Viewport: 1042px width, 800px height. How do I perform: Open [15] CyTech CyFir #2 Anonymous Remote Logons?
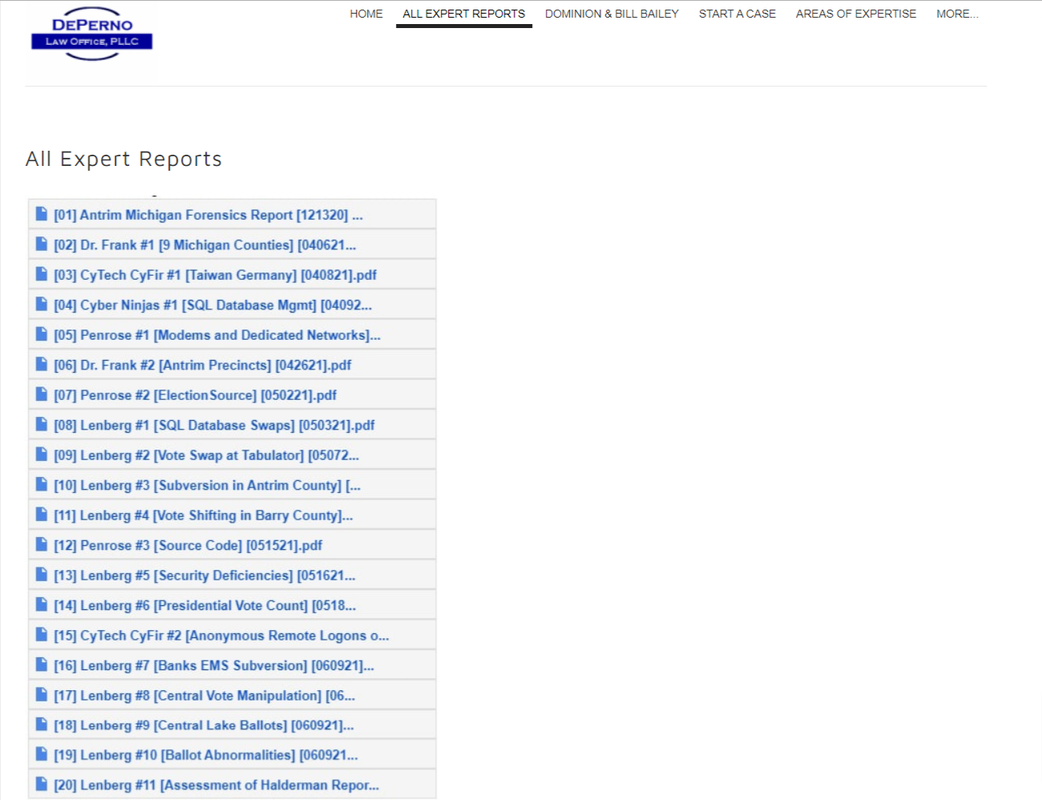point(221,636)
